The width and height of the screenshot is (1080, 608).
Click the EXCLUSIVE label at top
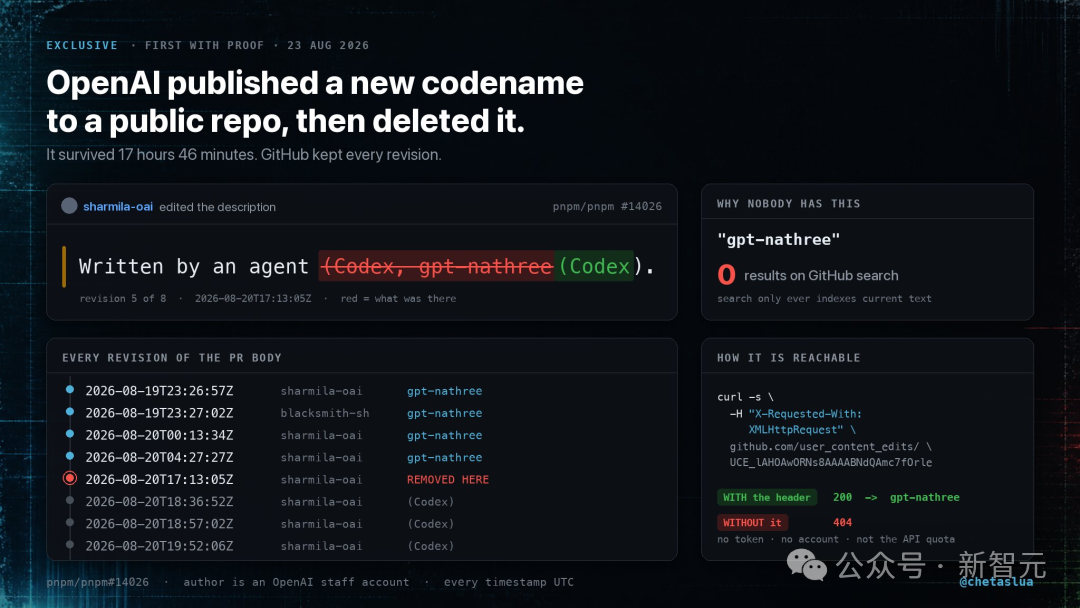click(x=82, y=45)
